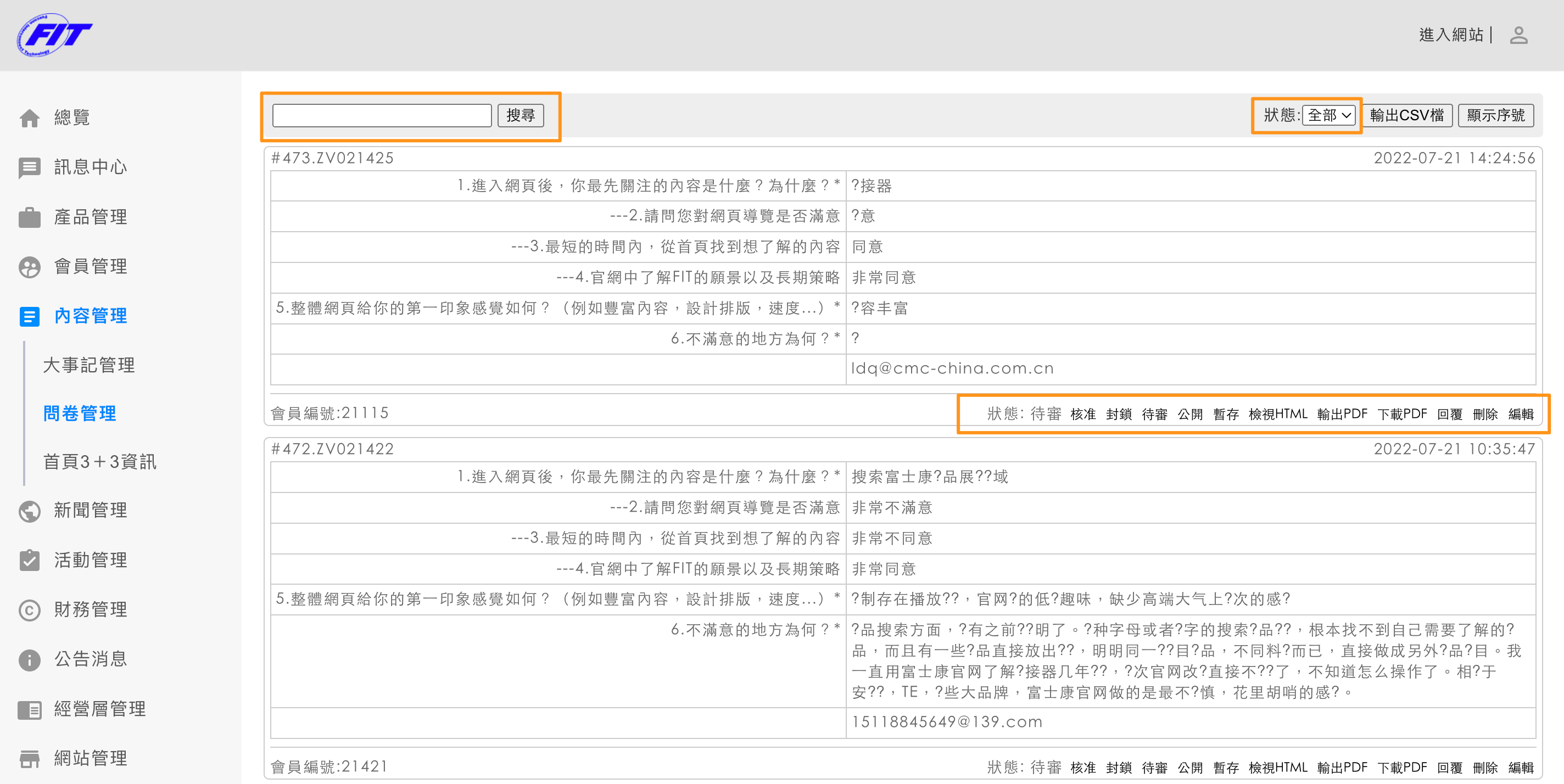Click 回覆 for entry #472

(x=1449, y=768)
